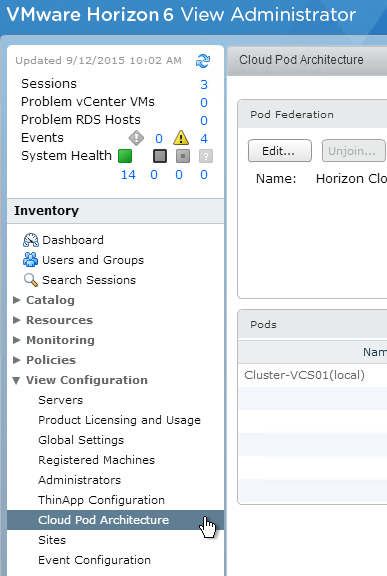Viewport: 387px width, 576px height.
Task: Expand the Monitoring section
Action: click(x=17, y=340)
